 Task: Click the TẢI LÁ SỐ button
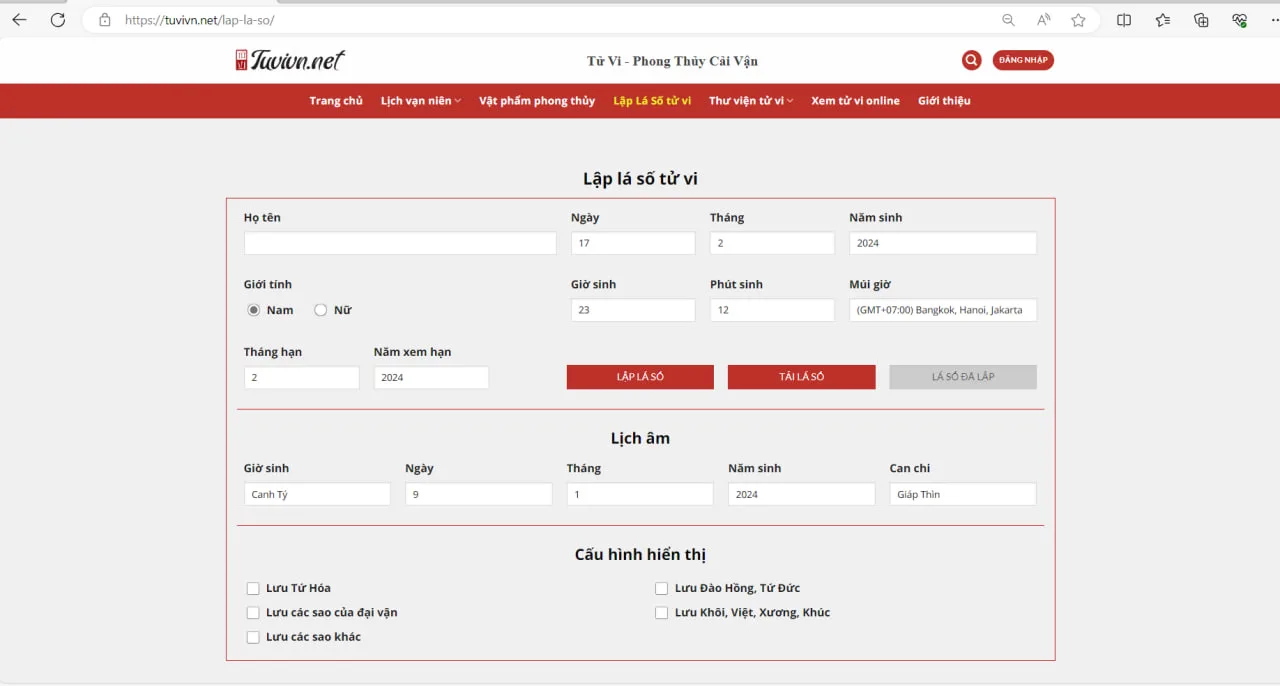[x=801, y=377]
